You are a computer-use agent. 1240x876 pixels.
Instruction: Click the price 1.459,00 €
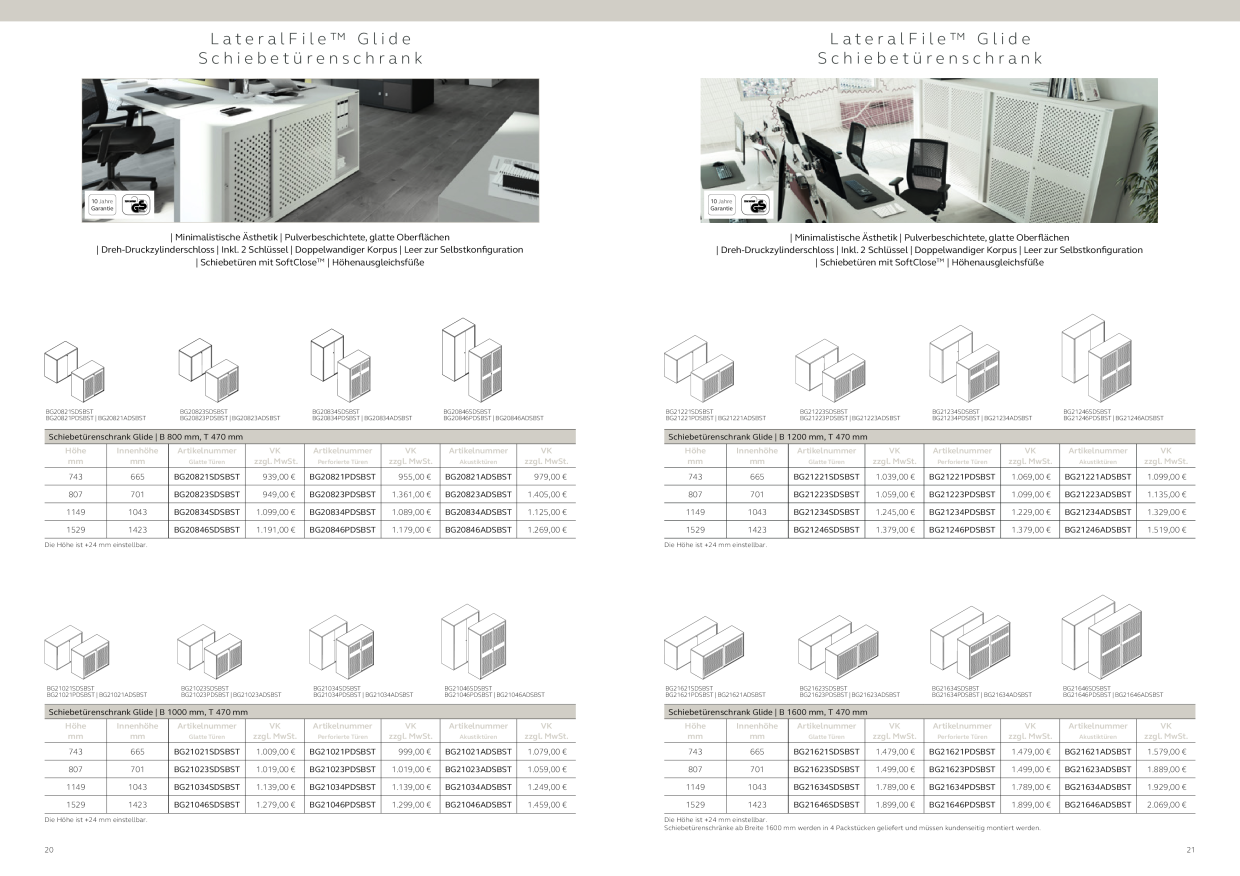[x=547, y=804]
